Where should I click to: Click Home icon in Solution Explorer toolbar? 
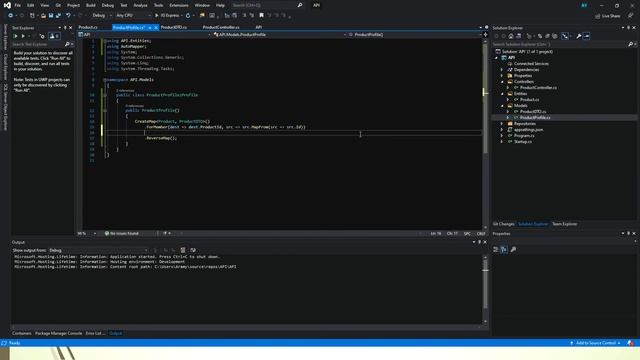point(511,36)
